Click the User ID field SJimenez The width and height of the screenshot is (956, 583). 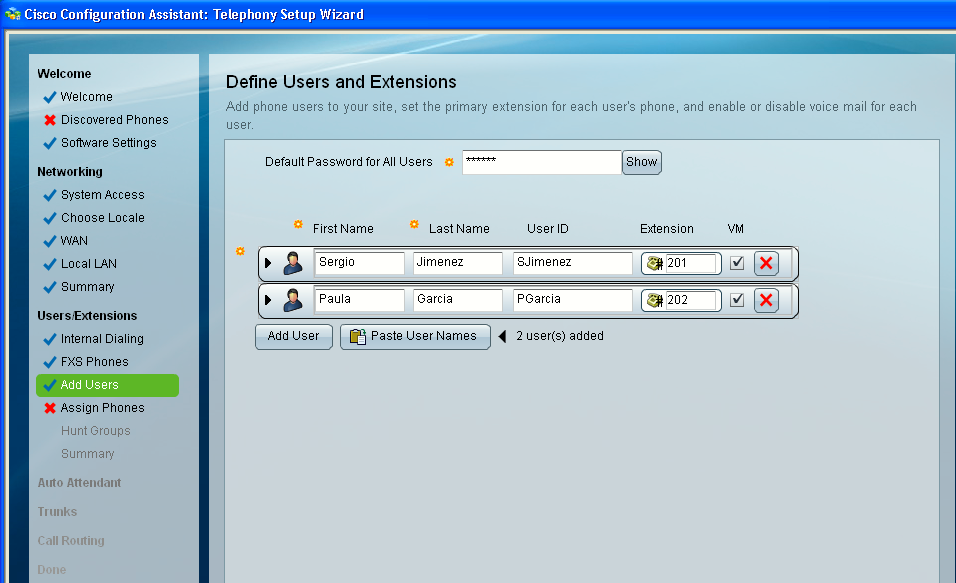pos(573,263)
